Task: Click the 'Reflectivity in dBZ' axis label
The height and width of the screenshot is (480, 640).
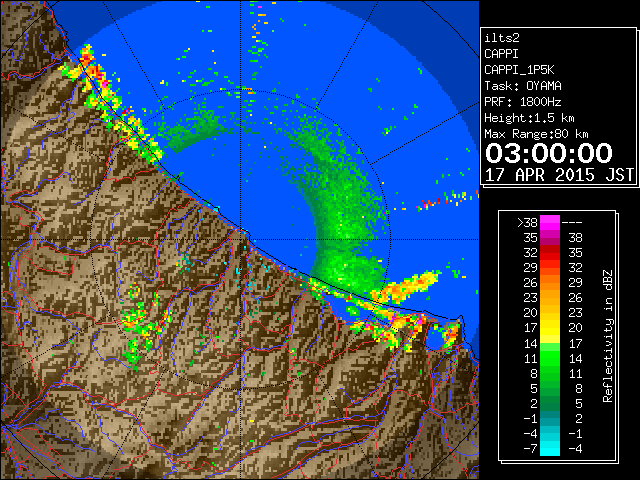Action: (607, 336)
